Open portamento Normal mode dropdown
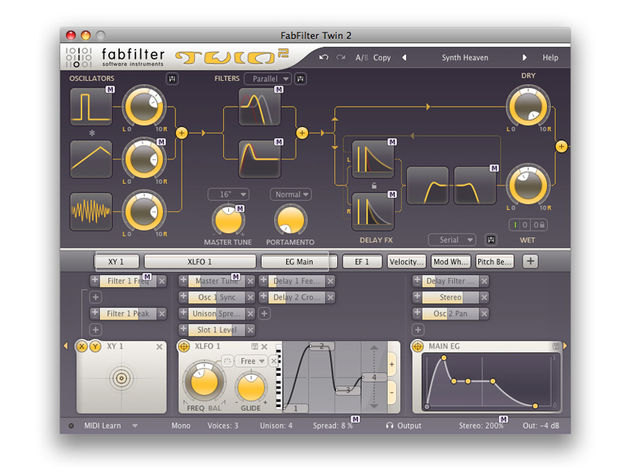This screenshot has height=473, width=630. click(x=291, y=195)
